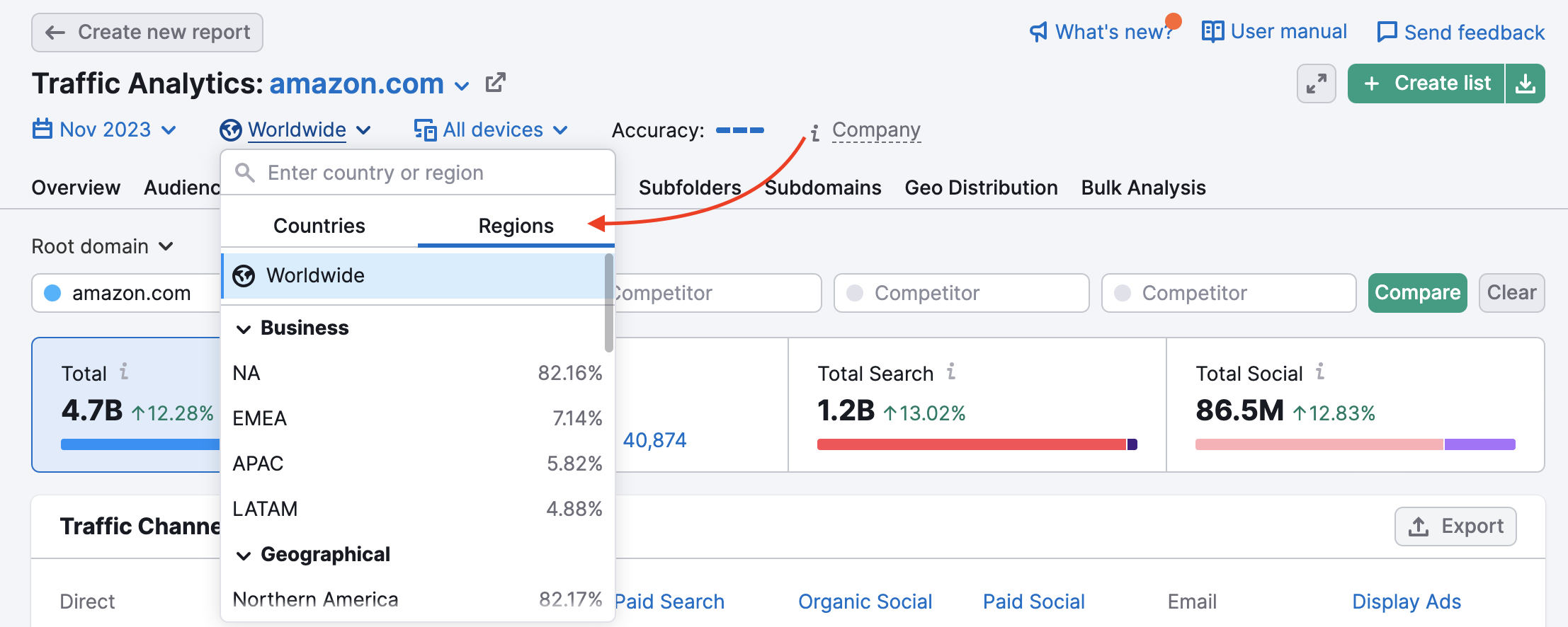The width and height of the screenshot is (1568, 627).
Task: Select the LATAM region
Action: point(418,509)
